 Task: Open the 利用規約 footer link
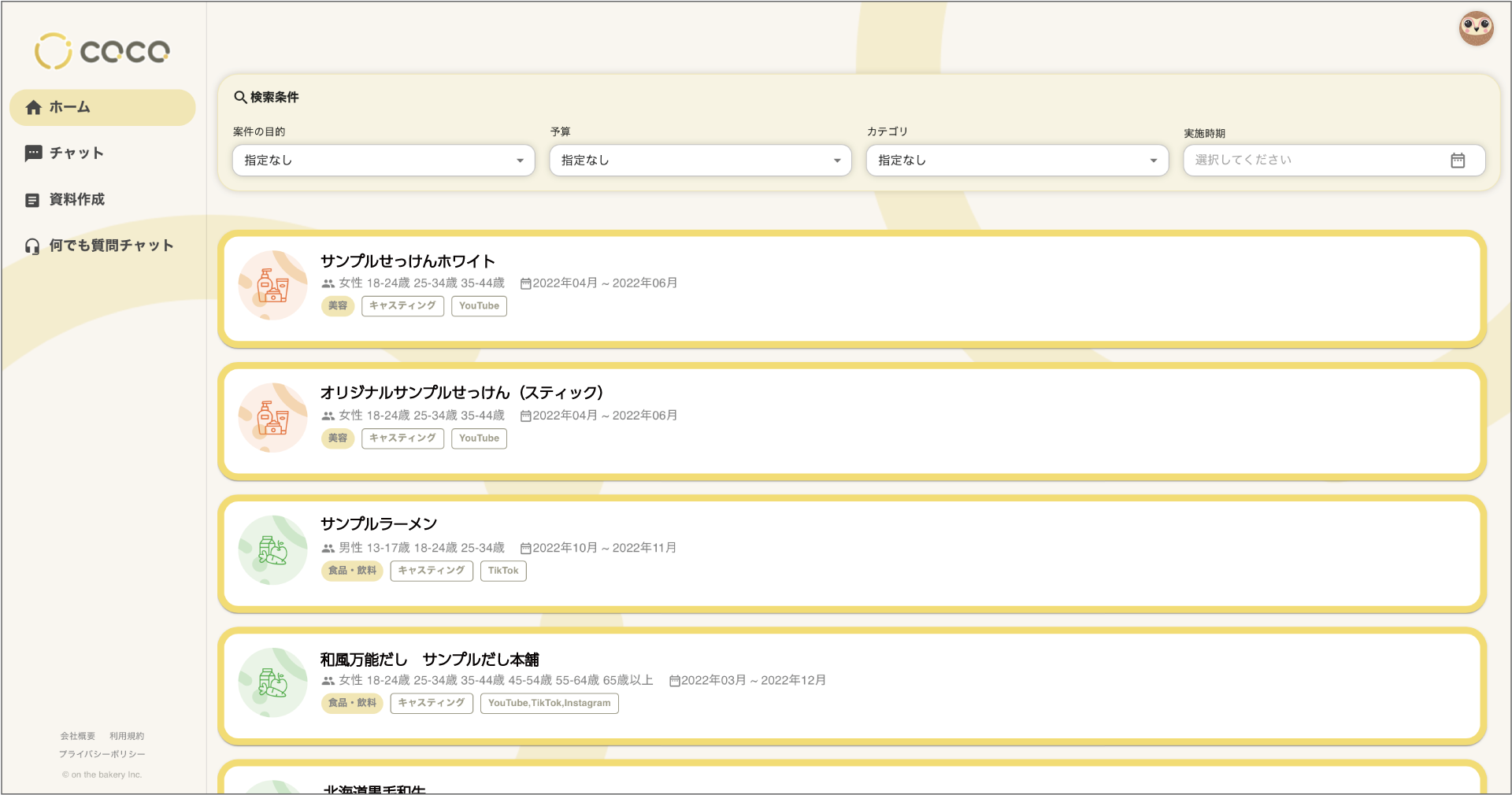point(125,735)
